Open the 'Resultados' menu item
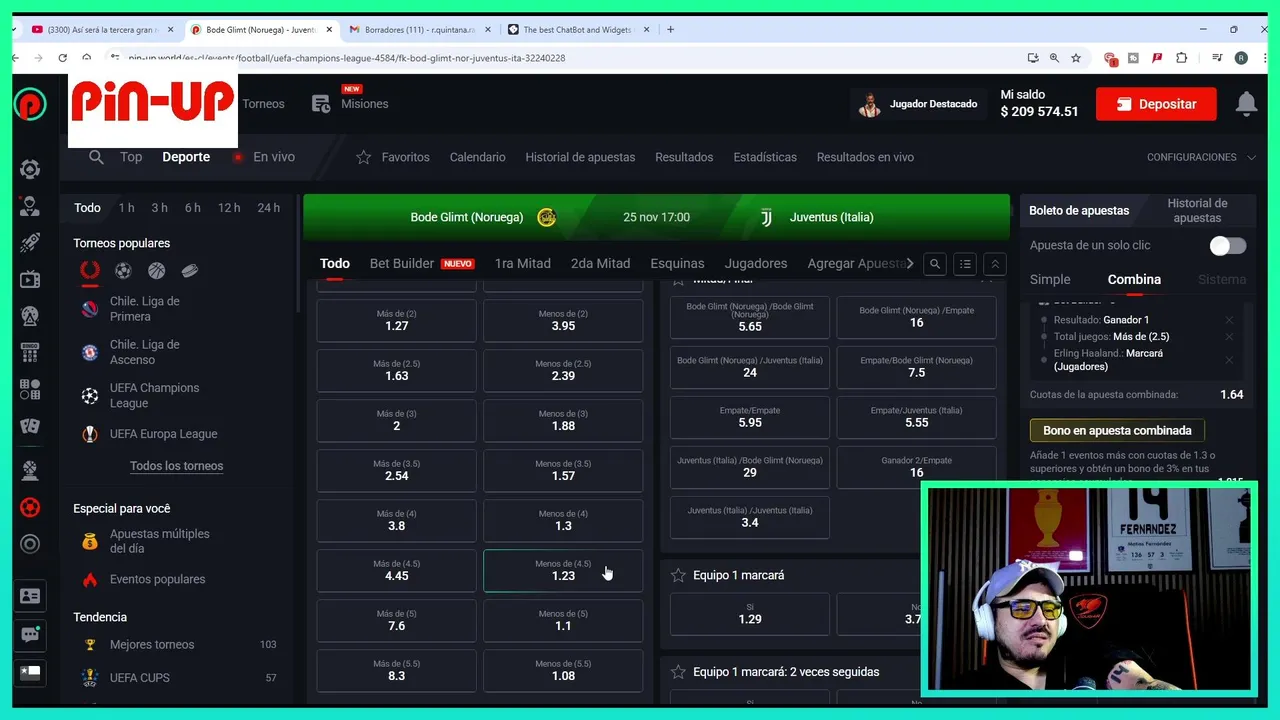The image size is (1280, 720). pyautogui.click(x=684, y=157)
